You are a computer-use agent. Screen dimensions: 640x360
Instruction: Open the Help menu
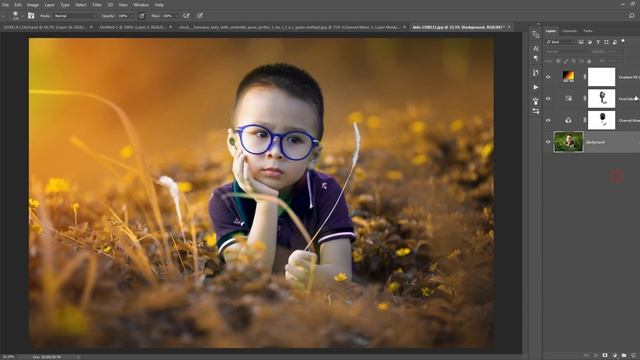pos(159,5)
